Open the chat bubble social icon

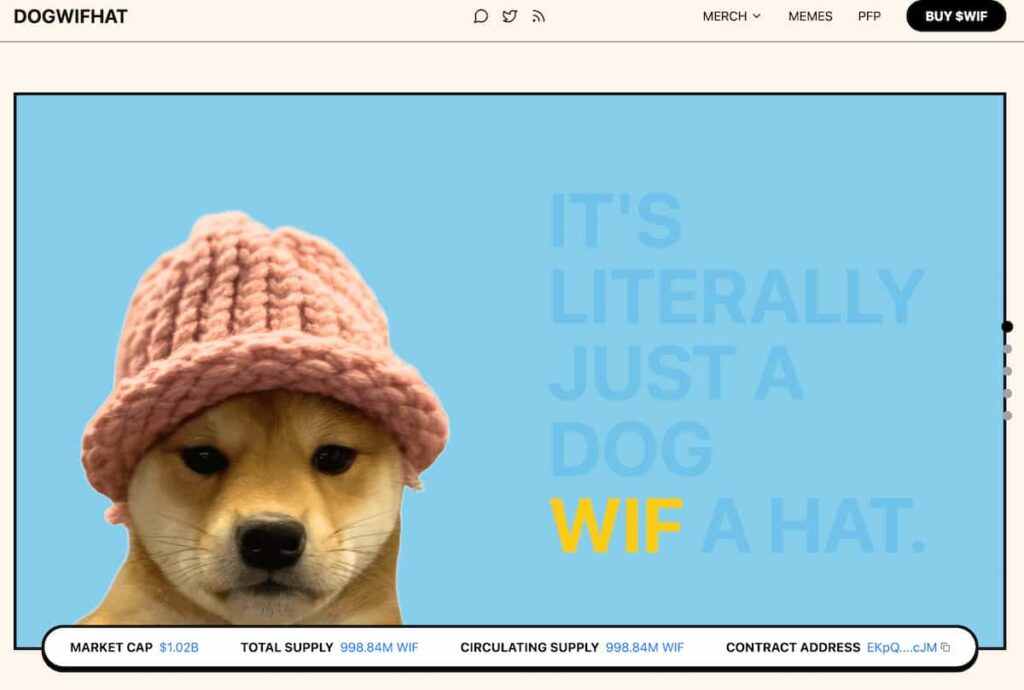pyautogui.click(x=481, y=16)
